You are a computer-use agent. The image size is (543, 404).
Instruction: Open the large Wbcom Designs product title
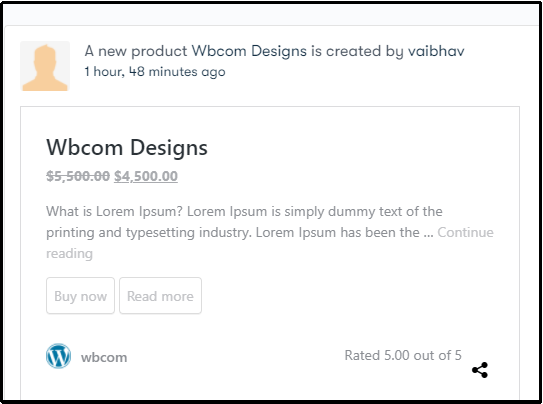(127, 147)
